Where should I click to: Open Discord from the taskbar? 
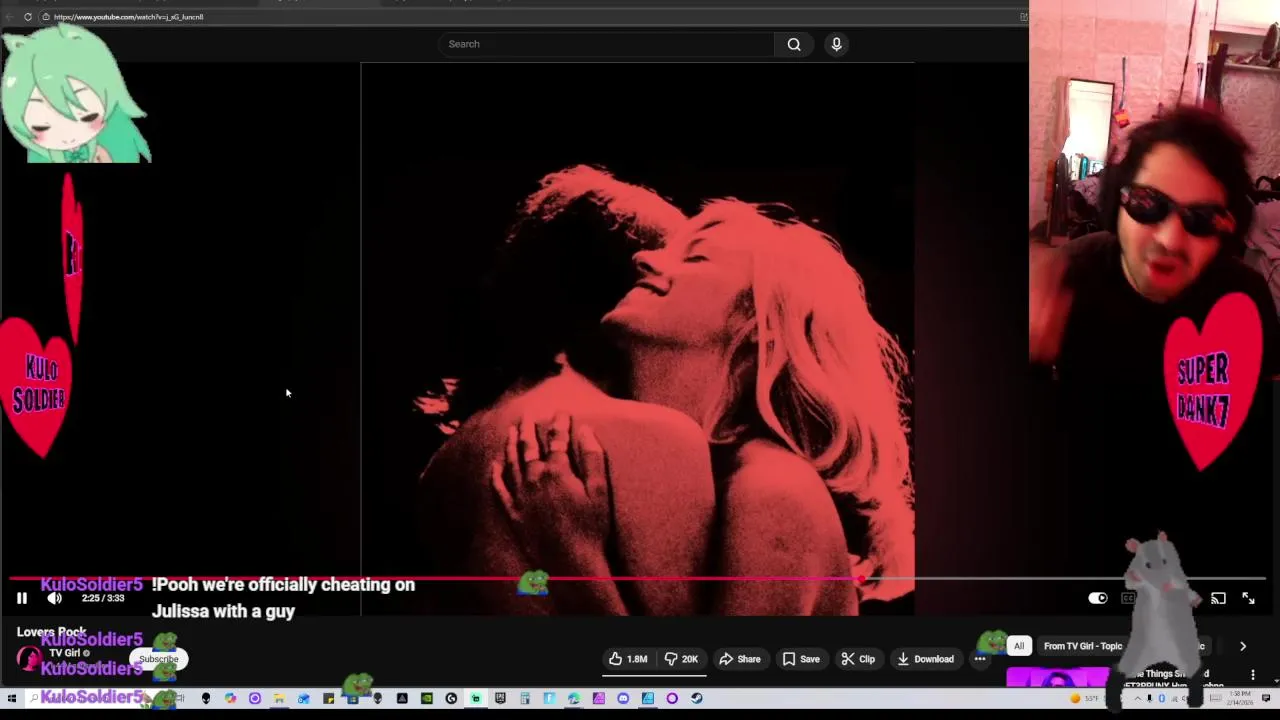click(623, 698)
